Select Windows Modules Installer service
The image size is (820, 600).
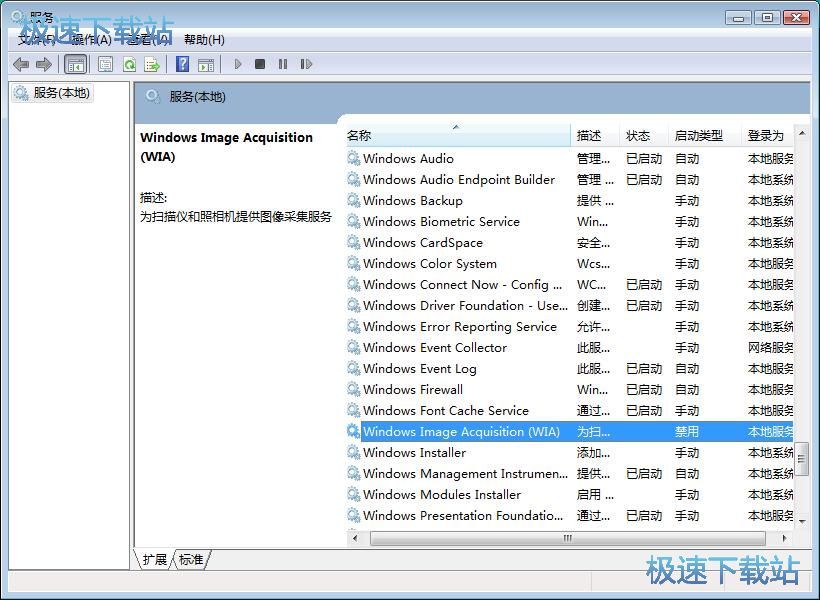tap(570, 494)
